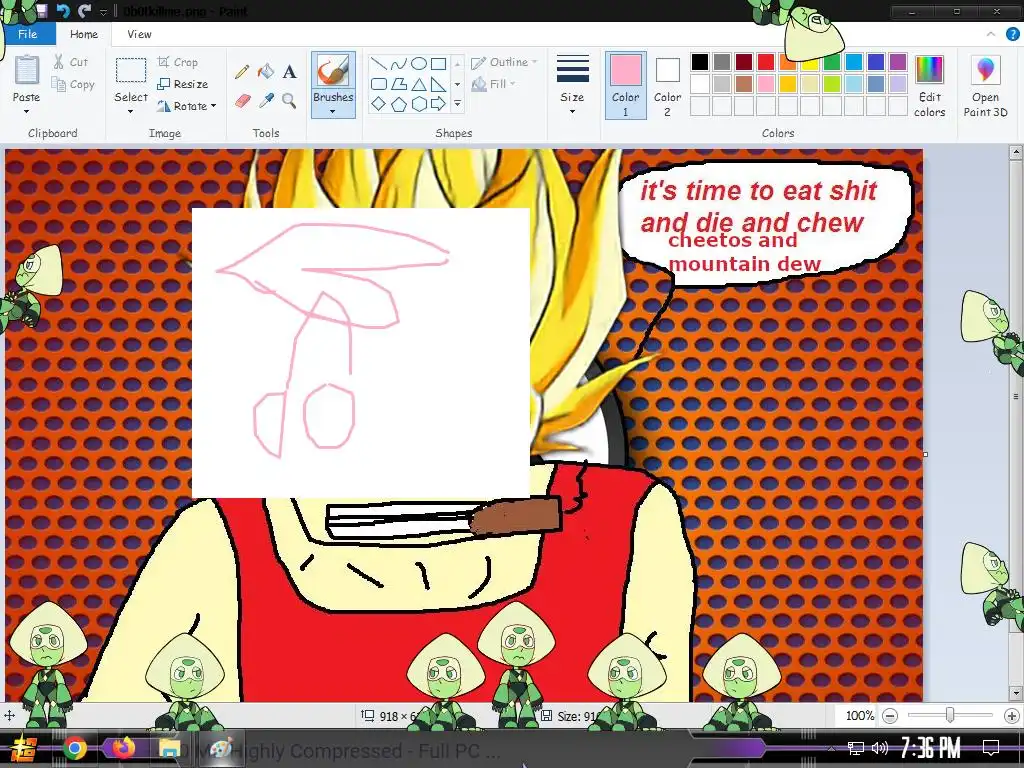Select the Line shape

(x=378, y=64)
